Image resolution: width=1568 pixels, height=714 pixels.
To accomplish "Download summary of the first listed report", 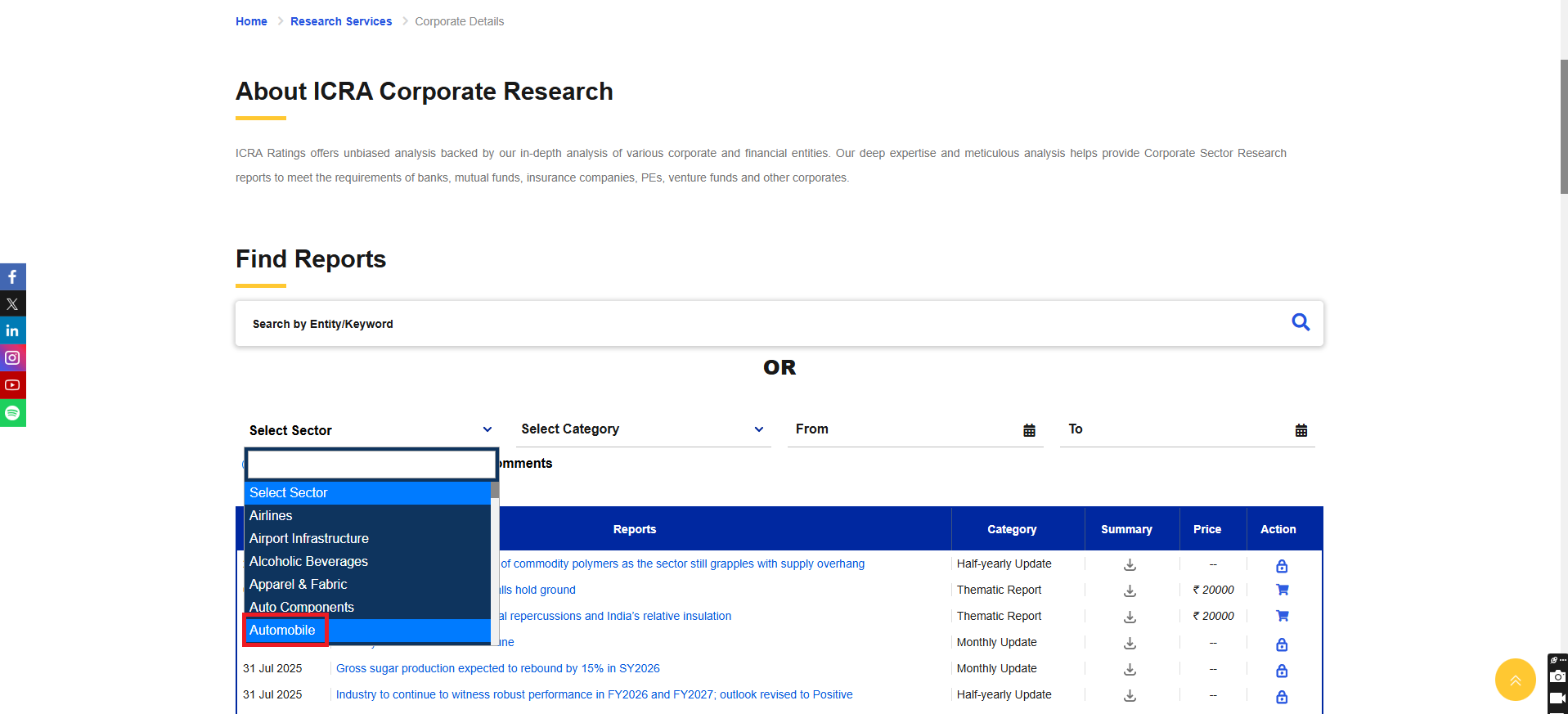I will 1130,564.
